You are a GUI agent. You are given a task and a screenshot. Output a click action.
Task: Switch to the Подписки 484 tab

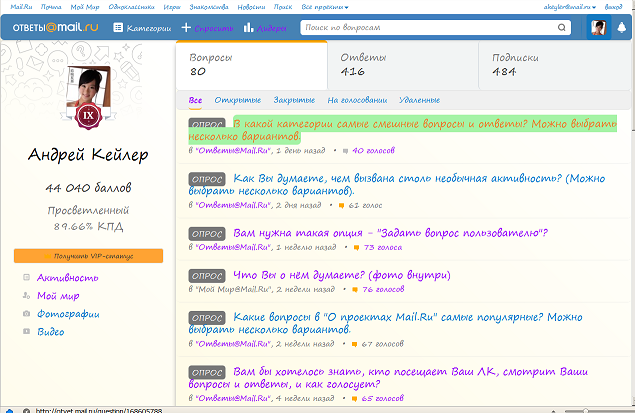pos(554,65)
